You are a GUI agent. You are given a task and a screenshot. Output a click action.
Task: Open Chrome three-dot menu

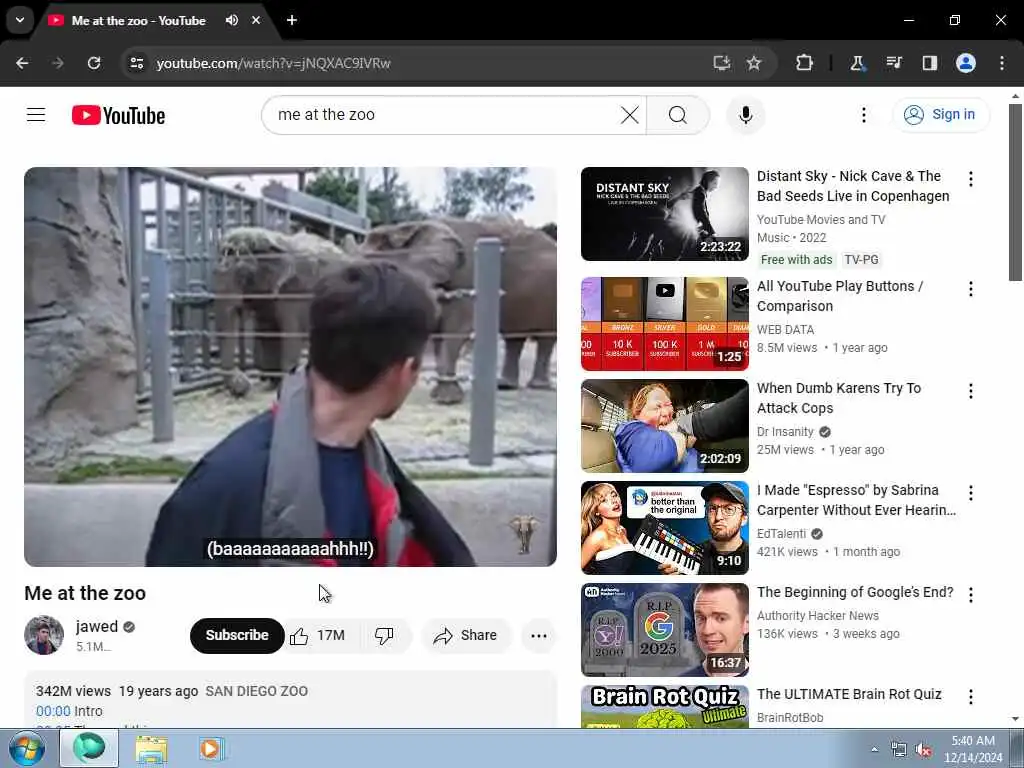point(1002,63)
